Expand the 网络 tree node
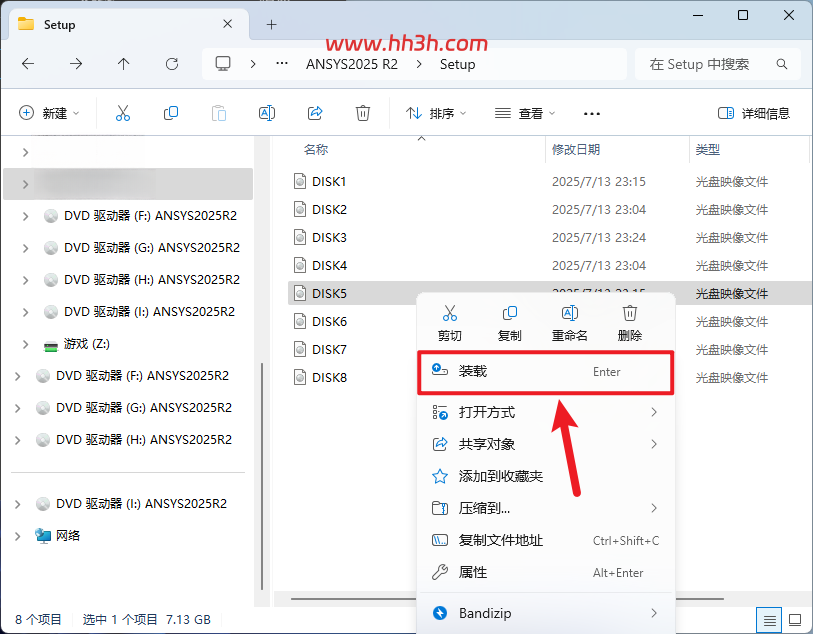Screen dimensions: 813x634 17,536
